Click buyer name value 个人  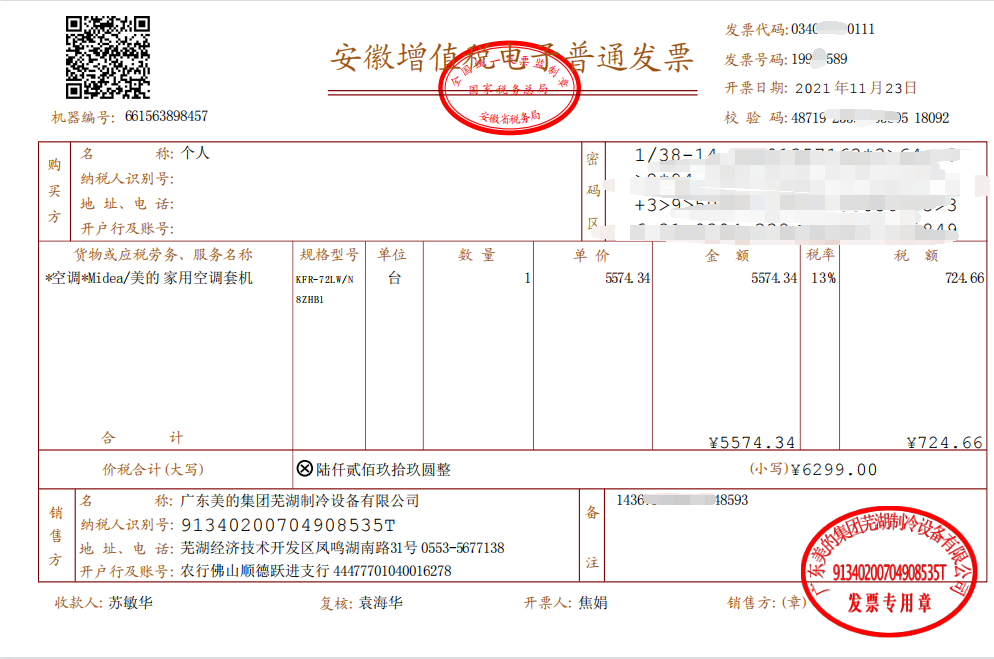pyautogui.click(x=195, y=153)
